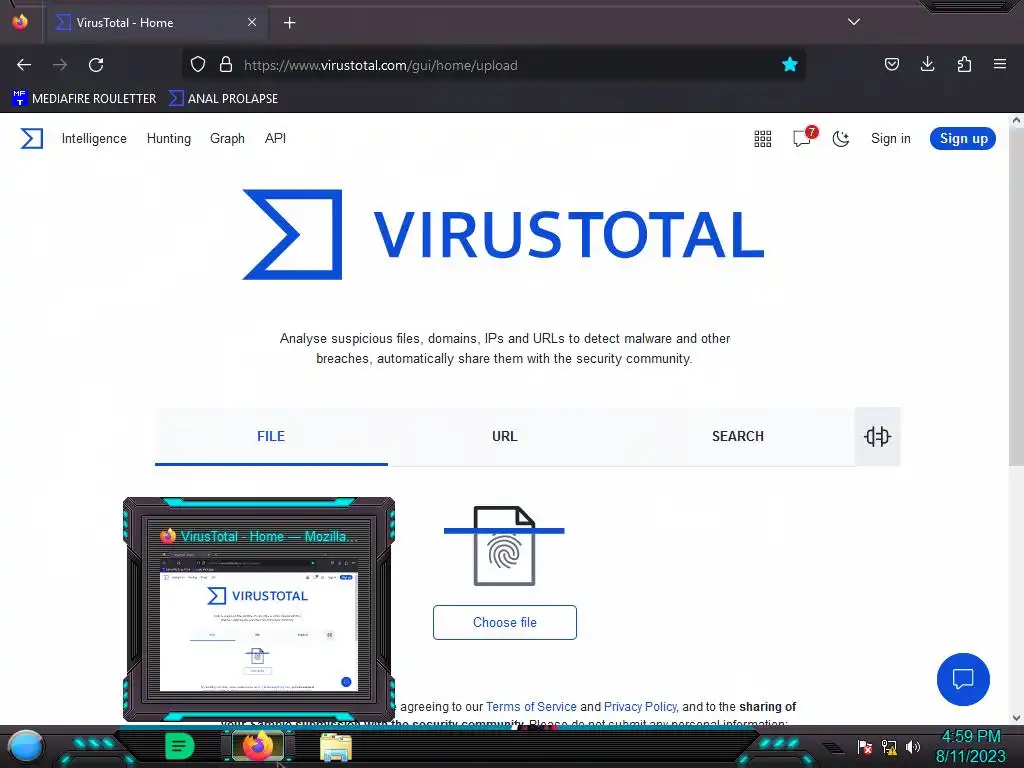The height and width of the screenshot is (768, 1024).
Task: Open the Start orb in taskbar
Action: (26, 747)
